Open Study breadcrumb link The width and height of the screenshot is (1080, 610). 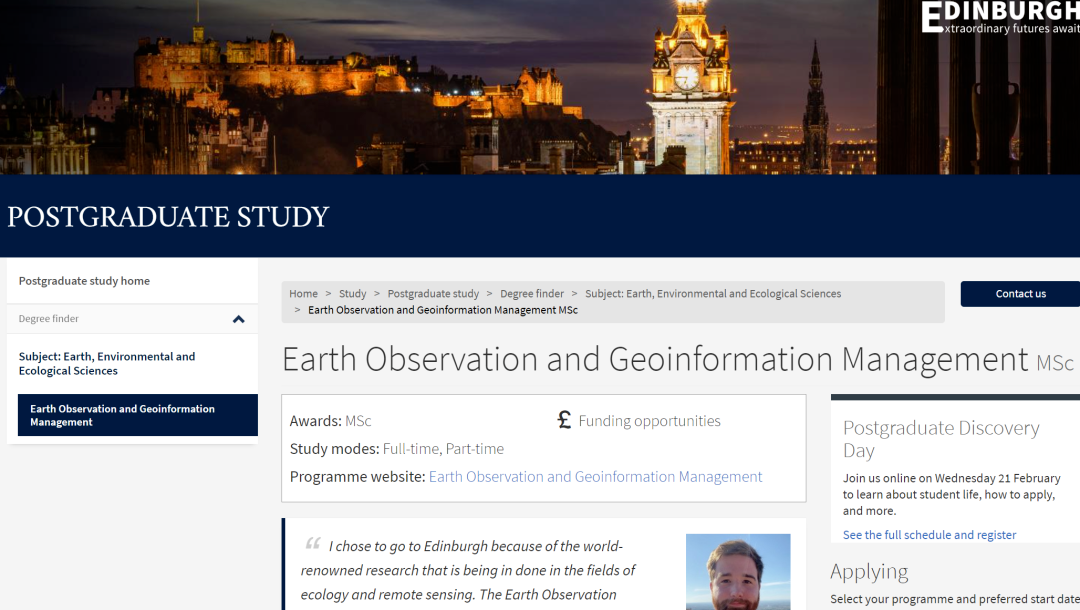coord(353,293)
